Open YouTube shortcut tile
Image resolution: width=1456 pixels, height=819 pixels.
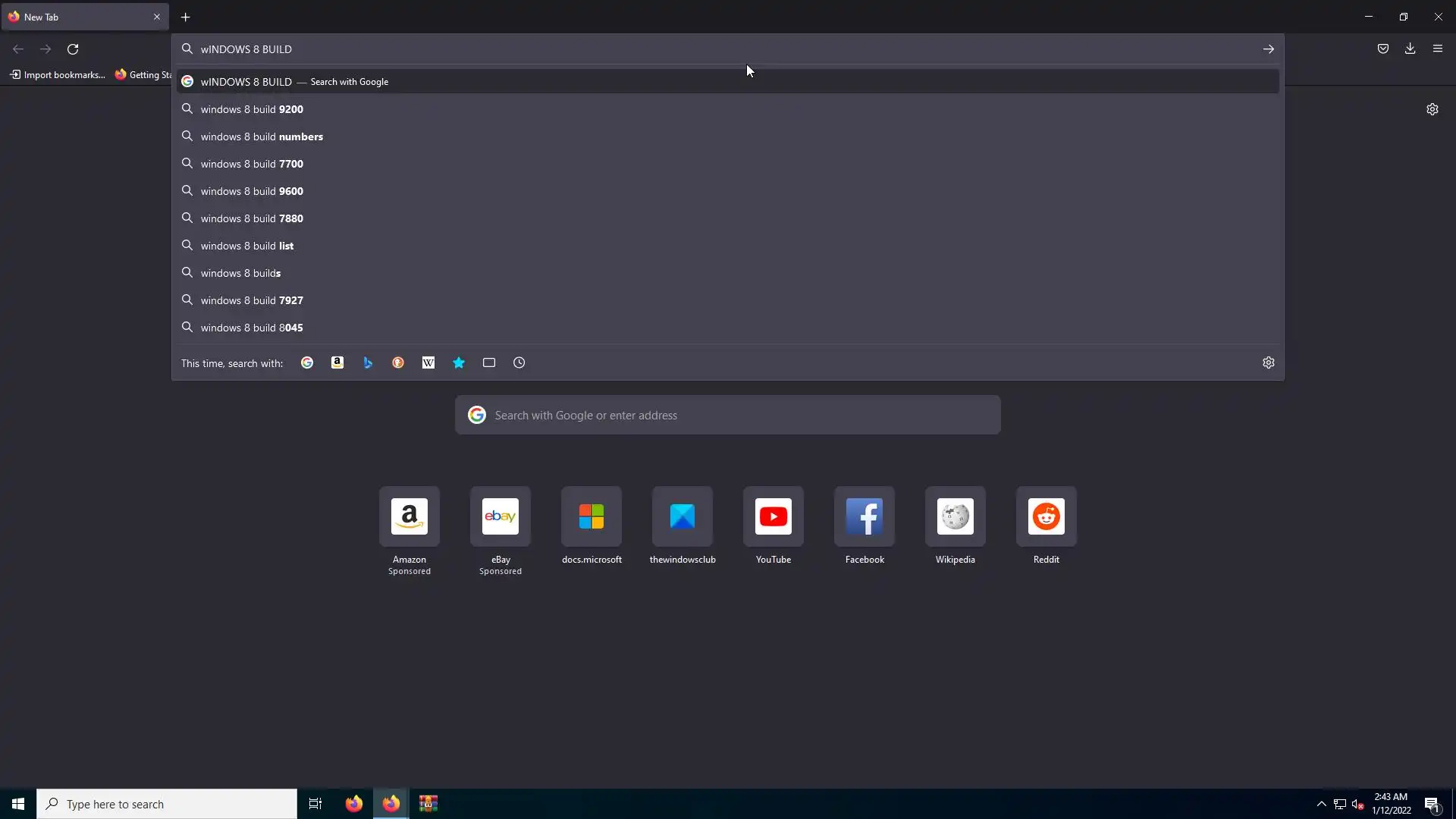(x=773, y=517)
